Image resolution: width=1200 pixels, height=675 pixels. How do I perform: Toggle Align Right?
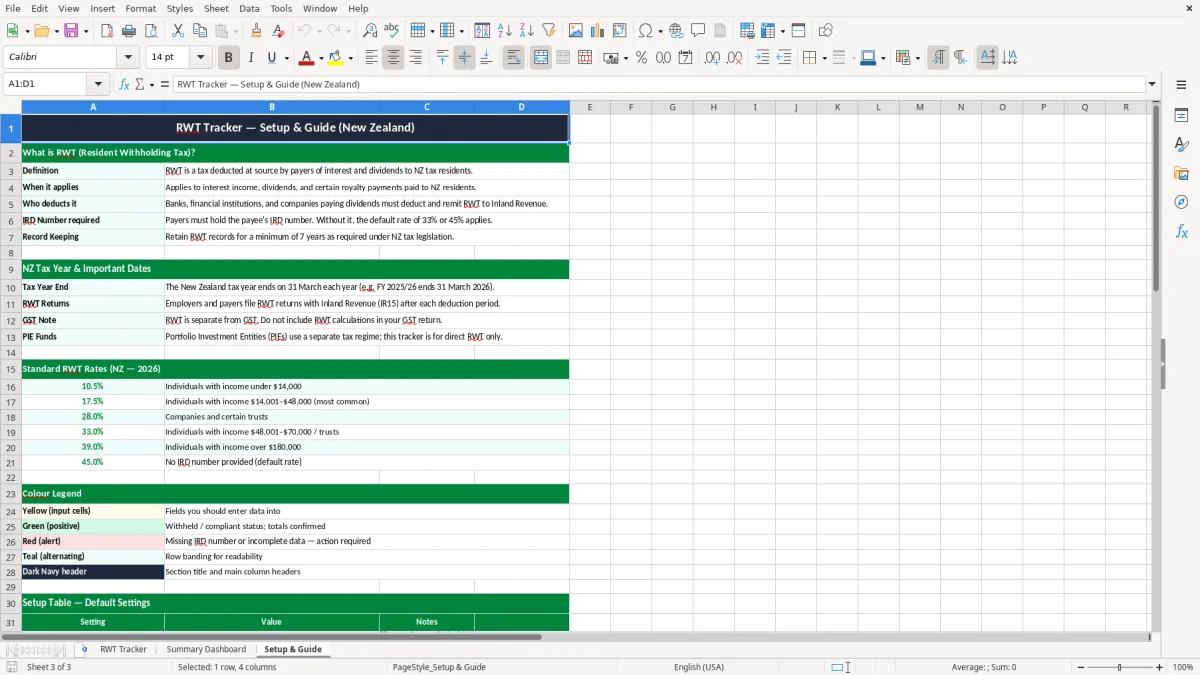tap(415, 58)
